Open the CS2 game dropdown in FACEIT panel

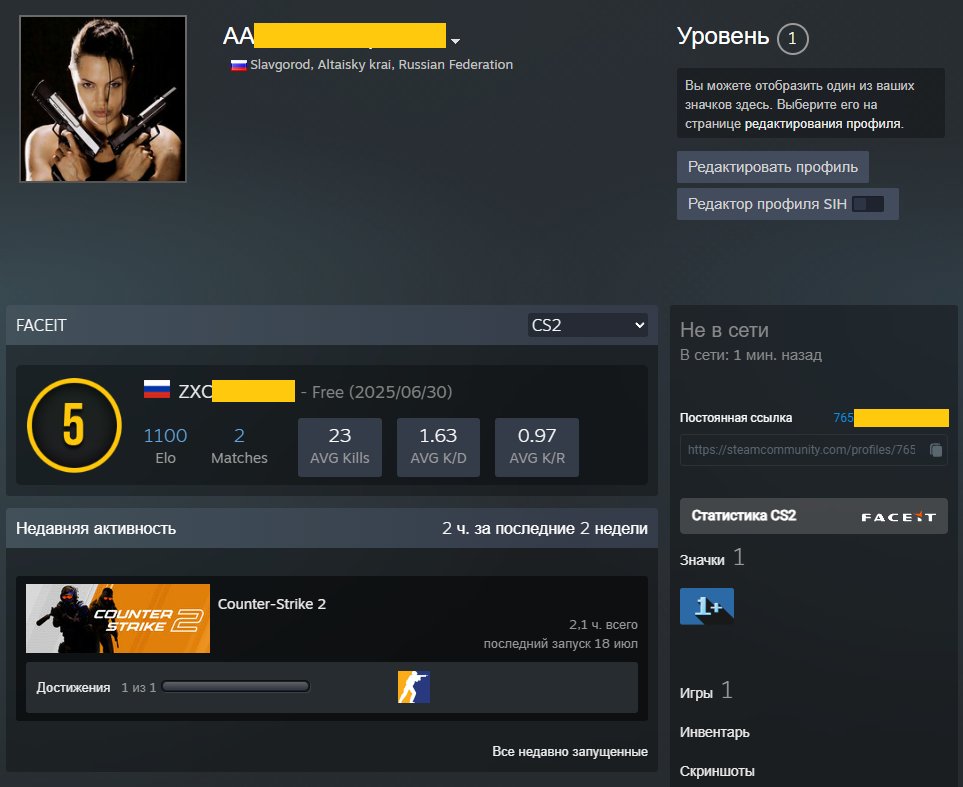[587, 325]
